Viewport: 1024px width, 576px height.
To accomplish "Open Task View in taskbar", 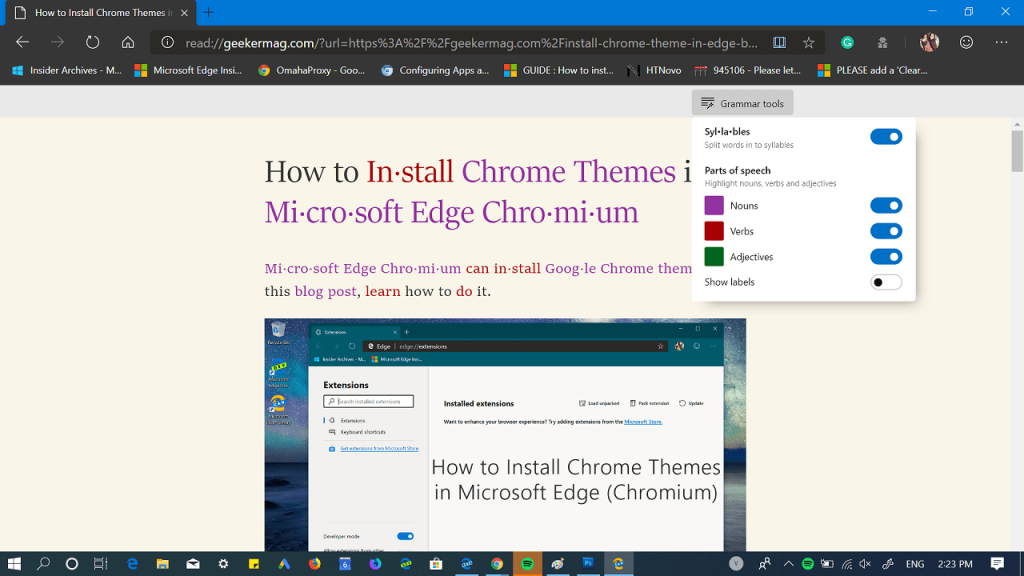I will pyautogui.click(x=101, y=564).
